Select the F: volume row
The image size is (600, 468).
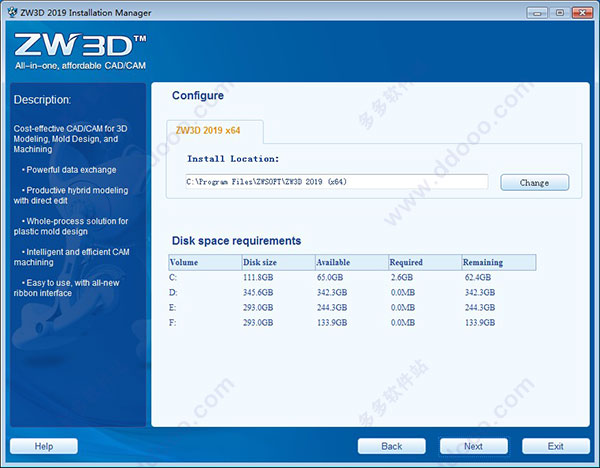pos(352,323)
